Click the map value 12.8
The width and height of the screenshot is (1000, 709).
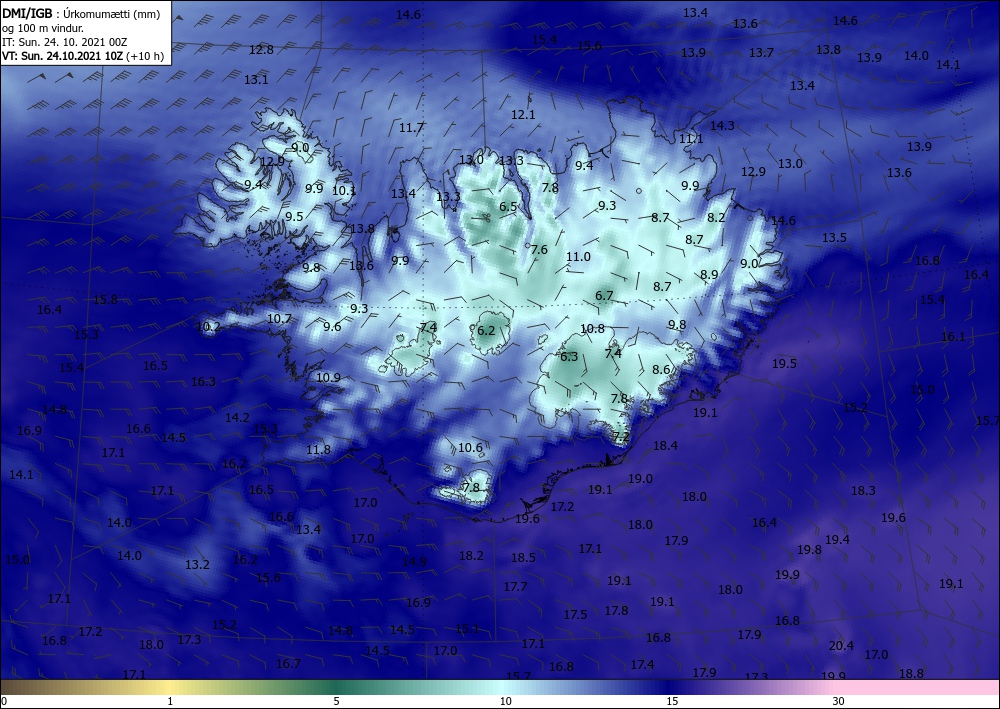(x=261, y=49)
